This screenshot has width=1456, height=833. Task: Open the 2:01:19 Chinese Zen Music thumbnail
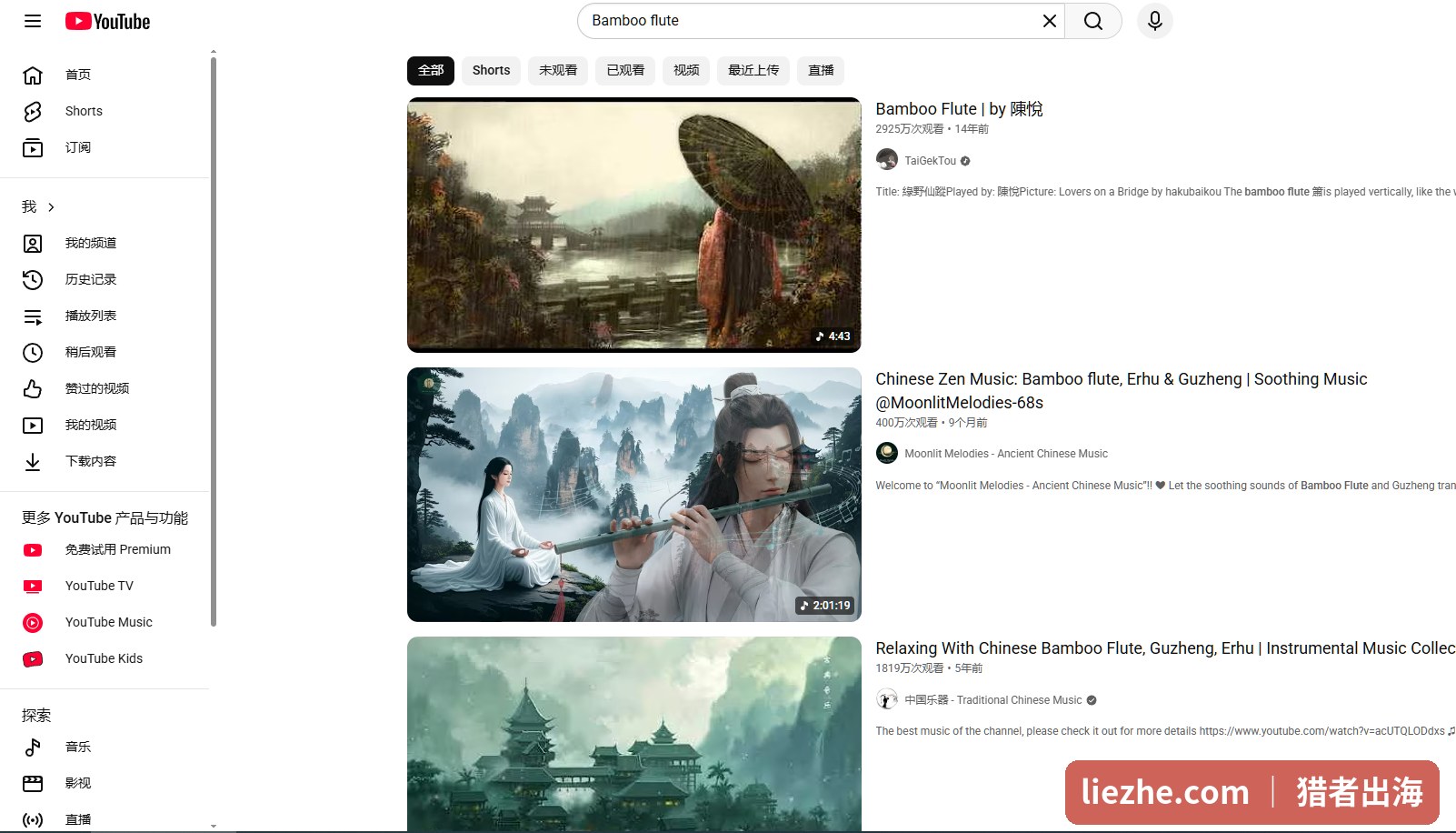pos(634,495)
